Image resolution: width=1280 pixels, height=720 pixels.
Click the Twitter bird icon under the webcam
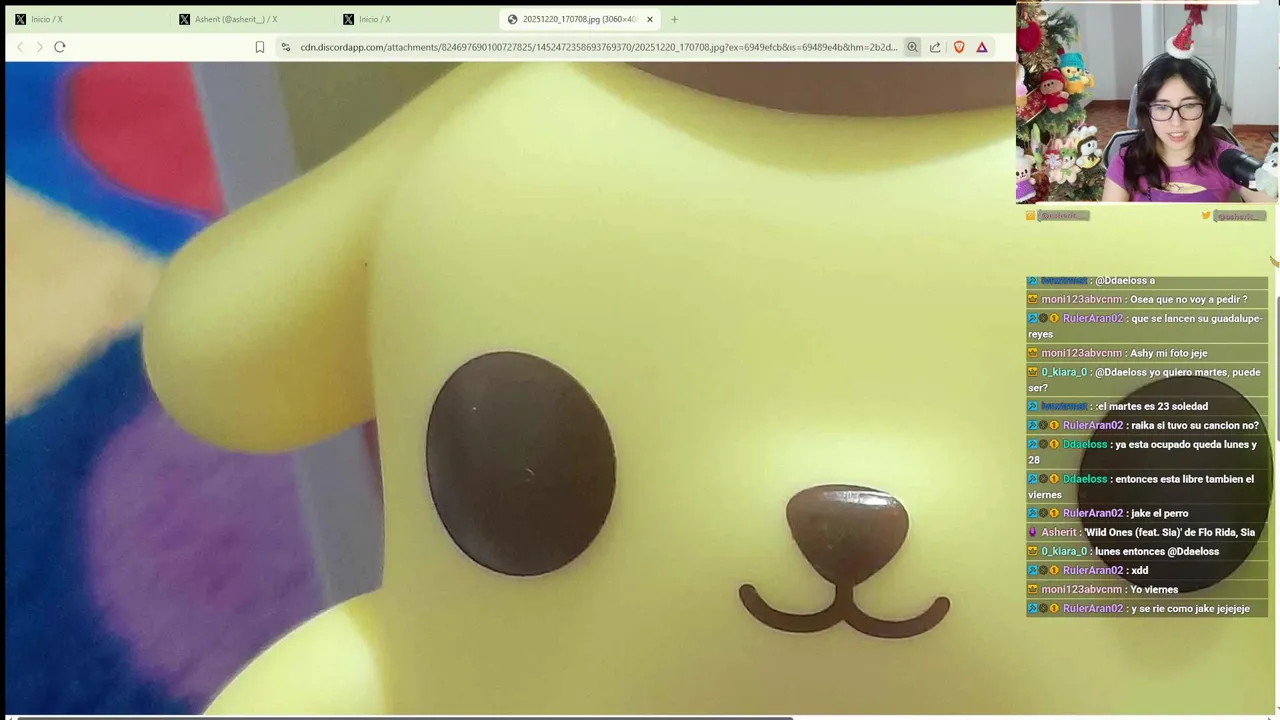coord(1206,216)
